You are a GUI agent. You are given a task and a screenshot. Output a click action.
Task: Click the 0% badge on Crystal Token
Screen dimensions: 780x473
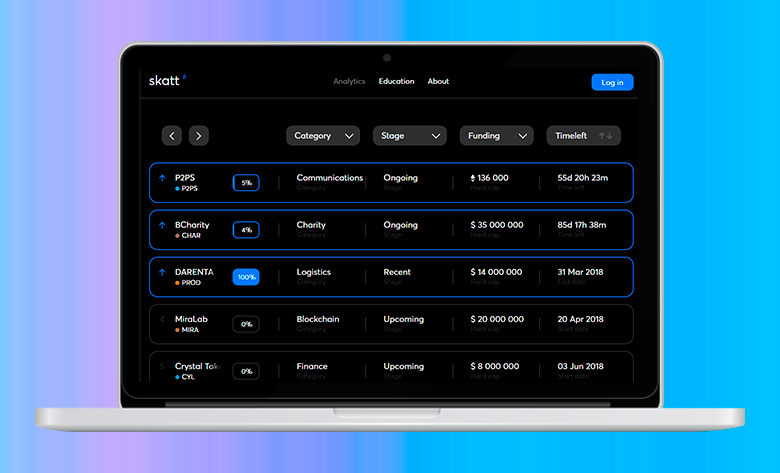[x=246, y=371]
